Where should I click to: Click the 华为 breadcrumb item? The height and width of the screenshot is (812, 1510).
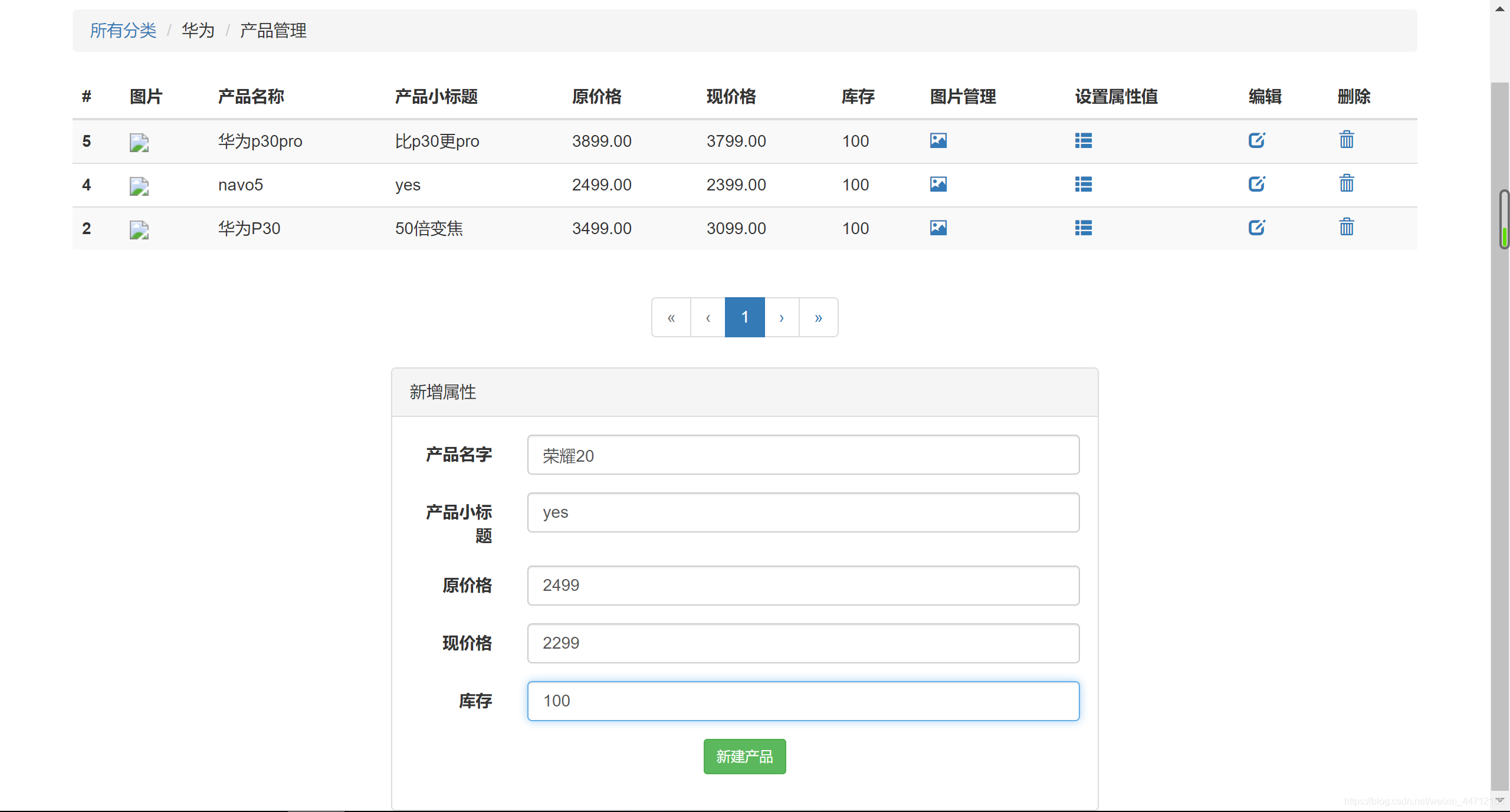[198, 31]
